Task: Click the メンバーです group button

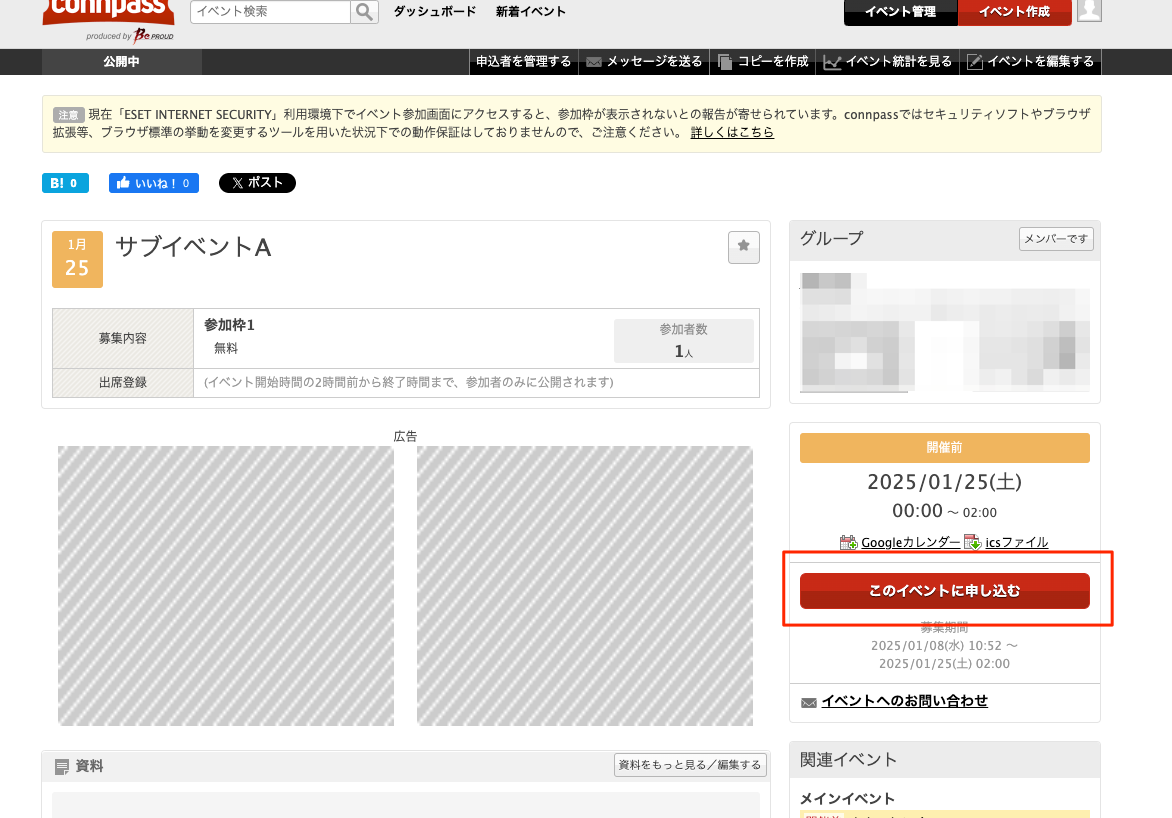Action: [x=1056, y=239]
